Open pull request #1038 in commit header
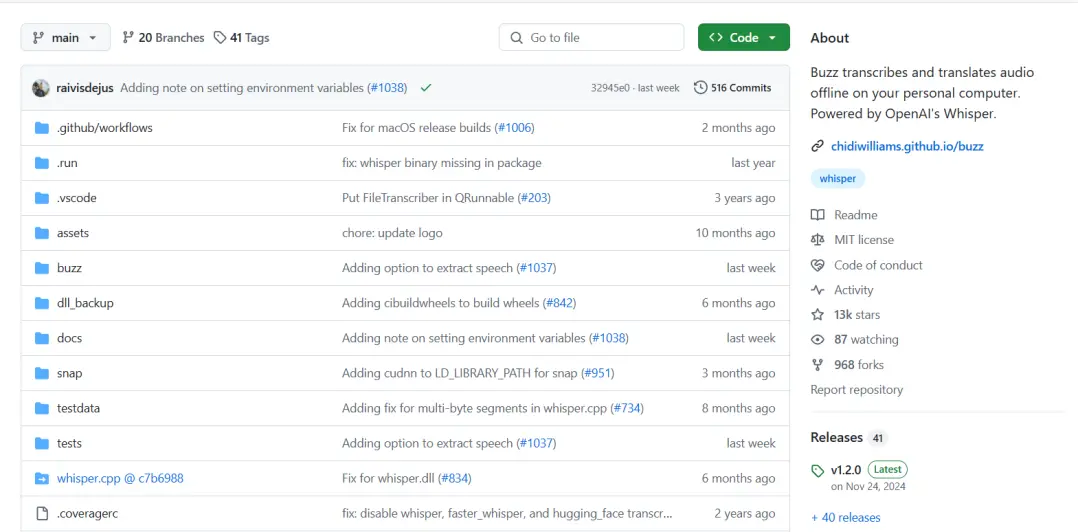Viewport: 1078px width, 532px height. [x=387, y=88]
